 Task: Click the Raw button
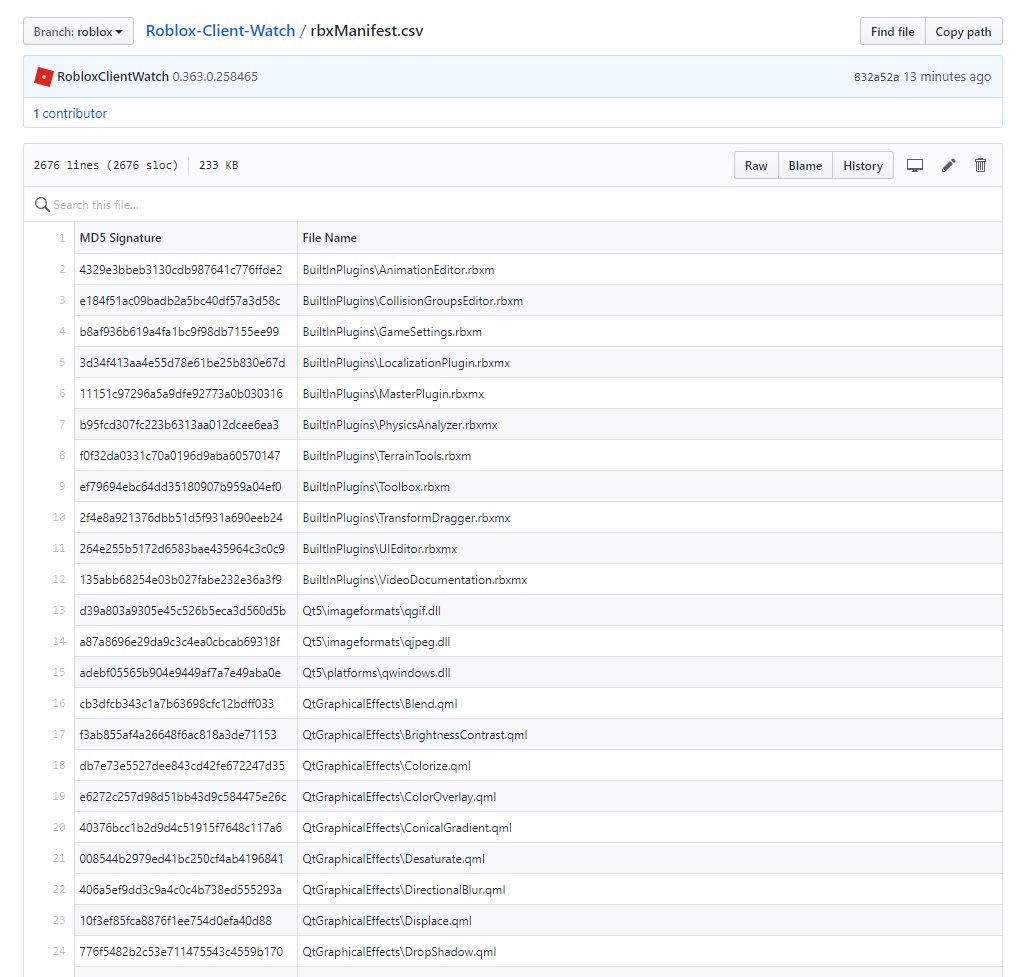(x=756, y=166)
